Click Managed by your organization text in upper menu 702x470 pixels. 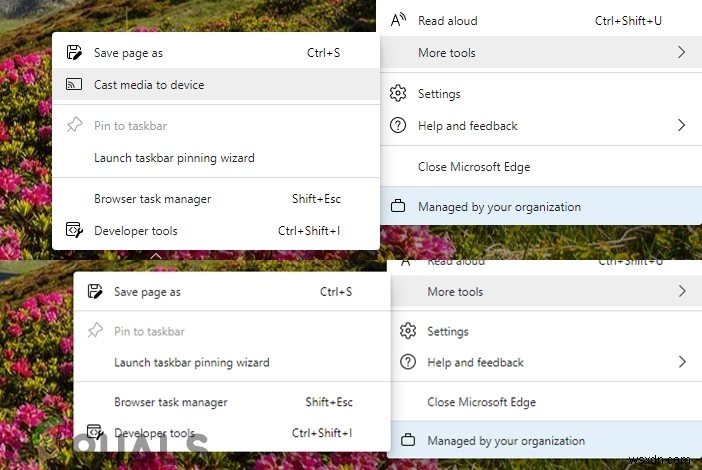(499, 207)
